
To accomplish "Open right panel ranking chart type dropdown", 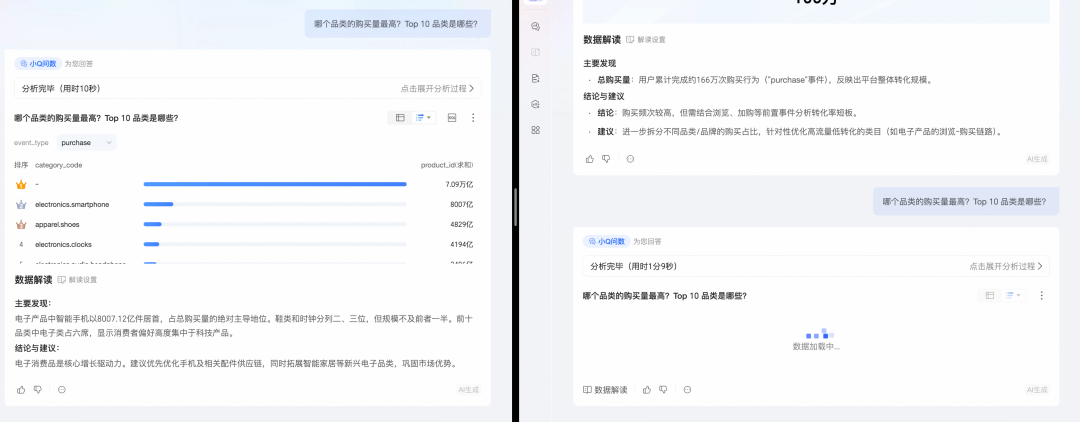I will pyautogui.click(x=1013, y=295).
